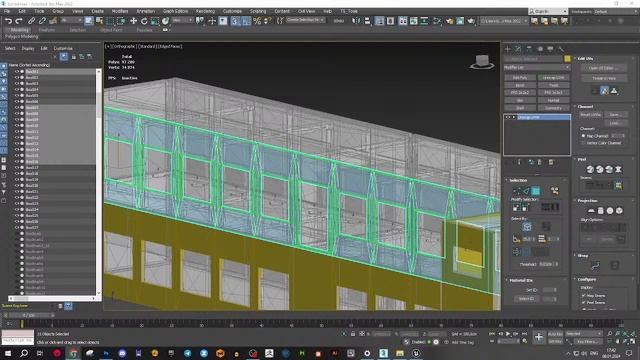The image size is (640, 360).
Task: Select the Unlink Selection tool icon
Action: pos(42,20)
